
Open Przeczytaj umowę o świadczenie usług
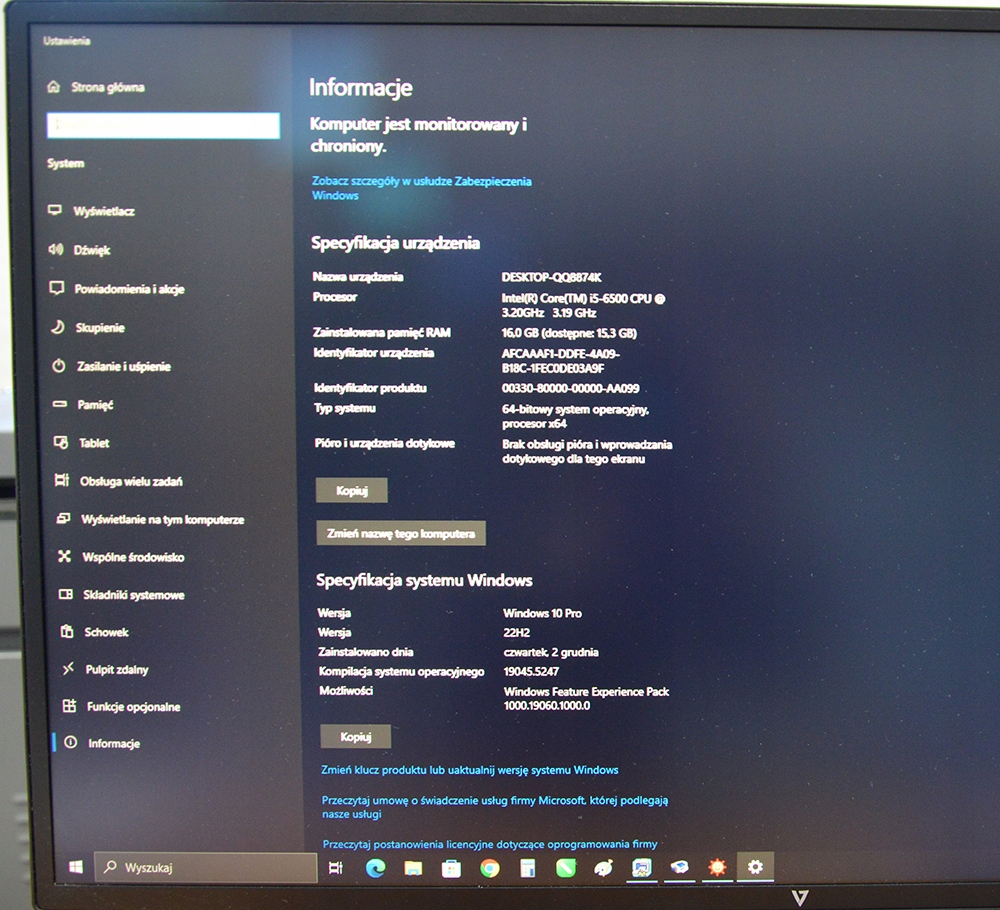(494, 807)
